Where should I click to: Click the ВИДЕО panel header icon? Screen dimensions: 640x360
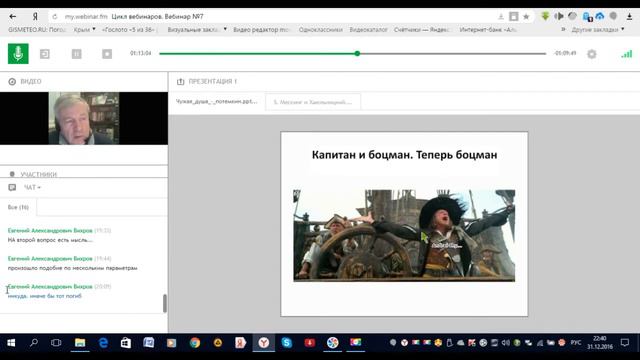coord(12,82)
